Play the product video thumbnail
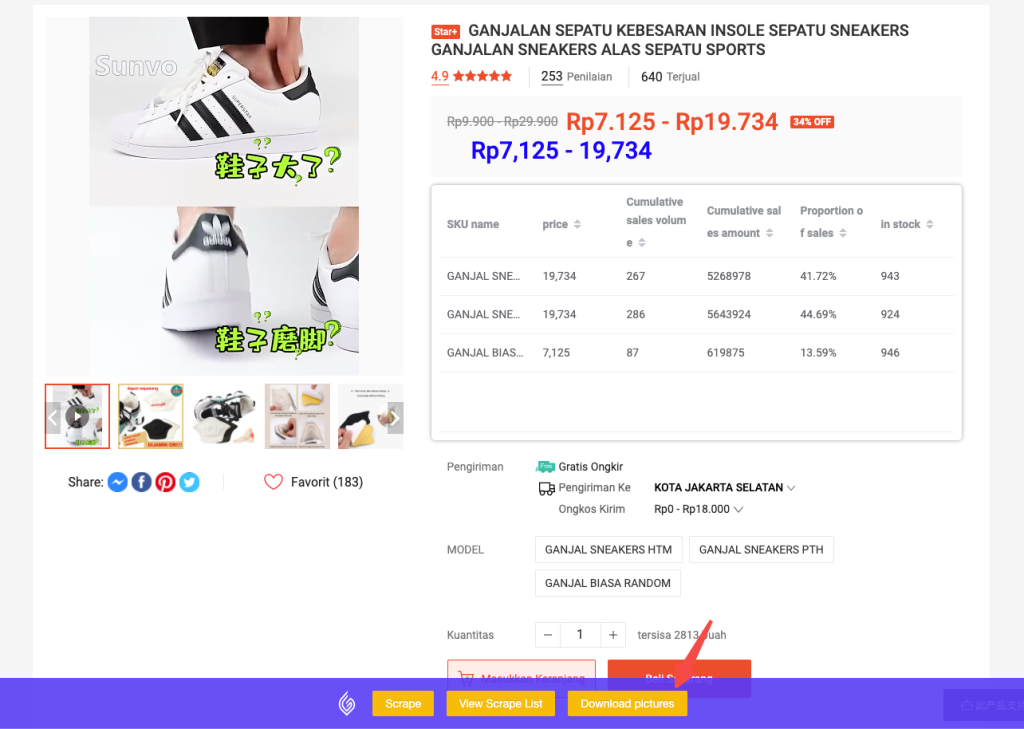The height and width of the screenshot is (729, 1024). coord(77,416)
